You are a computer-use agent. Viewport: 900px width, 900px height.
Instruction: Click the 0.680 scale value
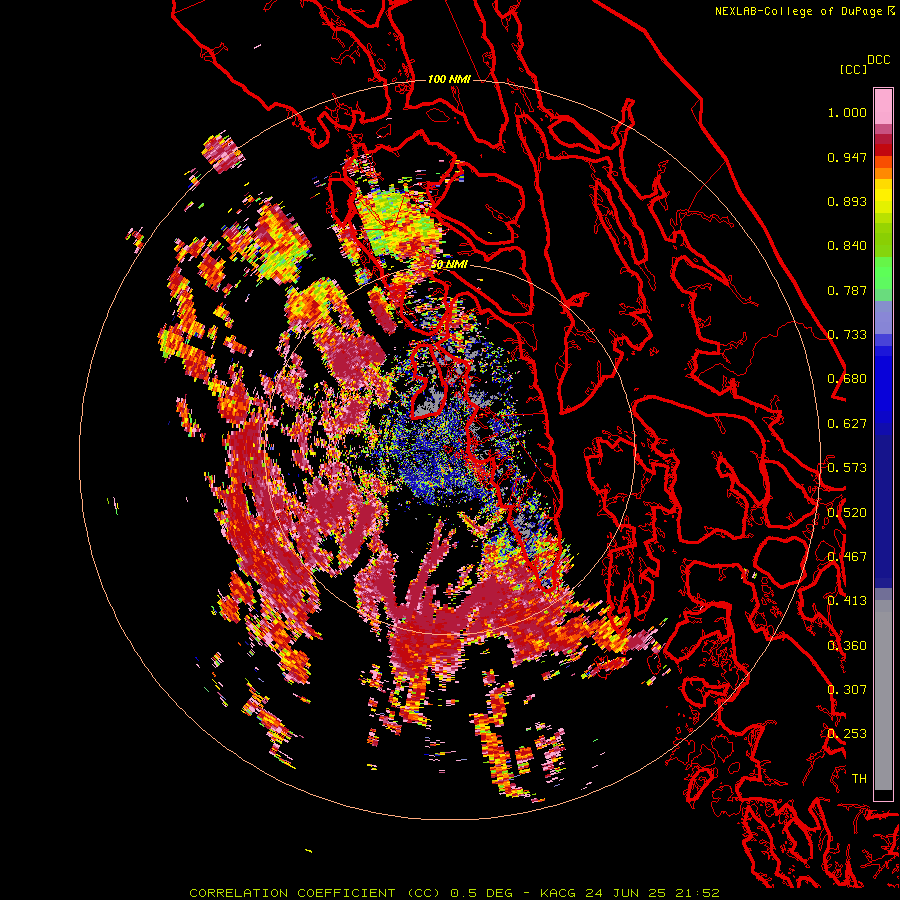pos(847,379)
